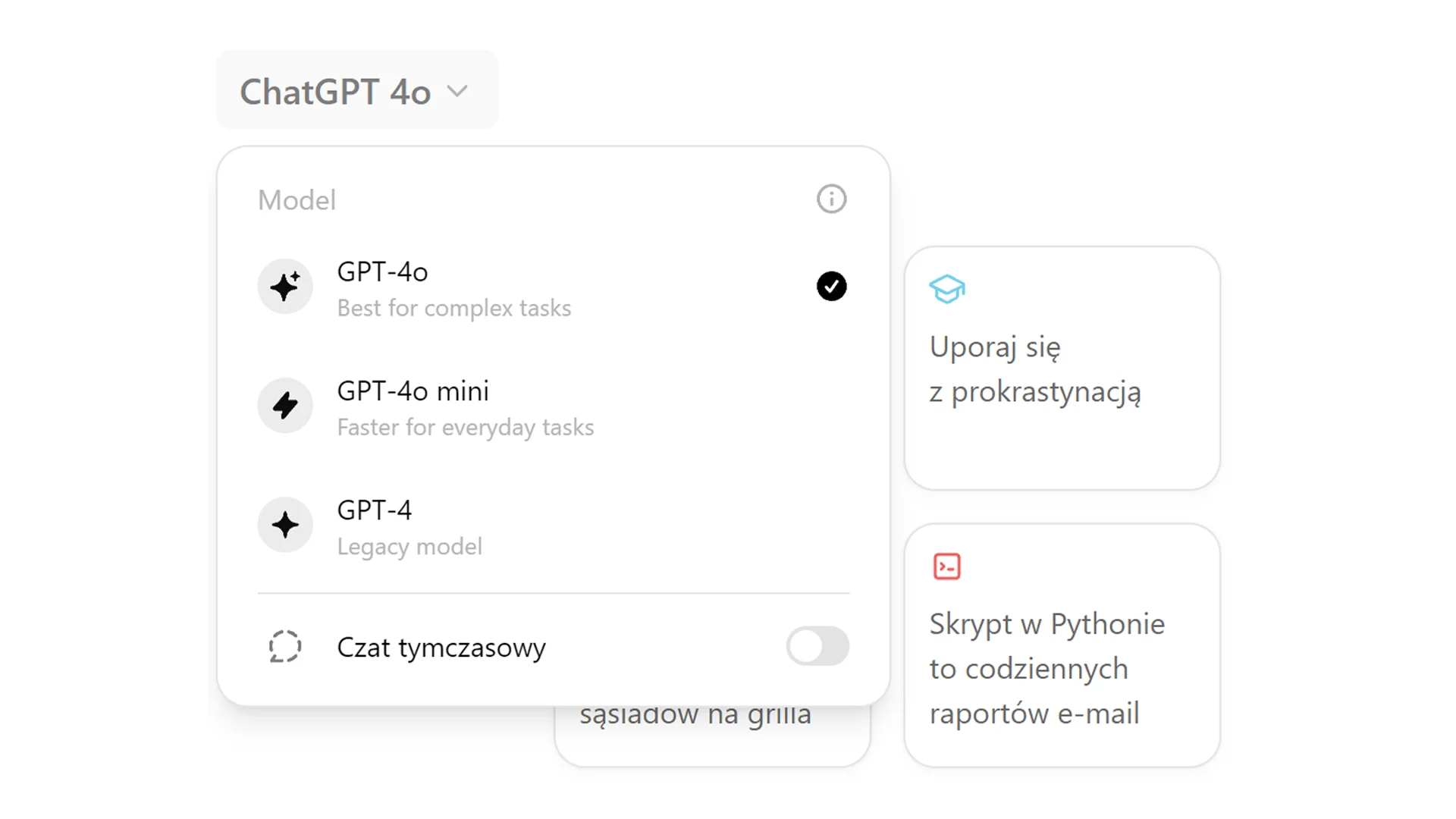Click the red terminal icon on the Python card

pyautogui.click(x=947, y=566)
